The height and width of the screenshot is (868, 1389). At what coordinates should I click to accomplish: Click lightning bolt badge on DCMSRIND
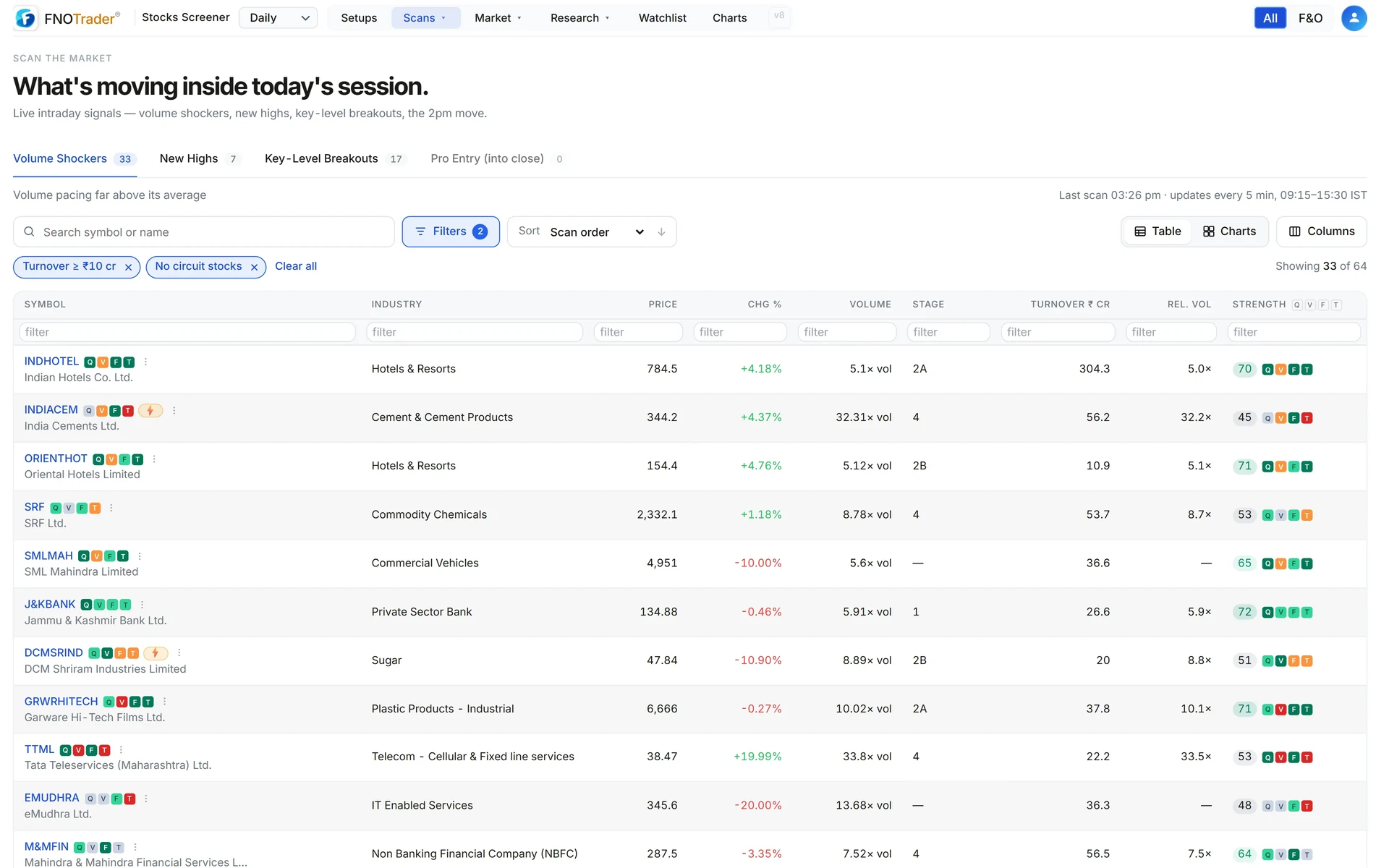(x=156, y=653)
